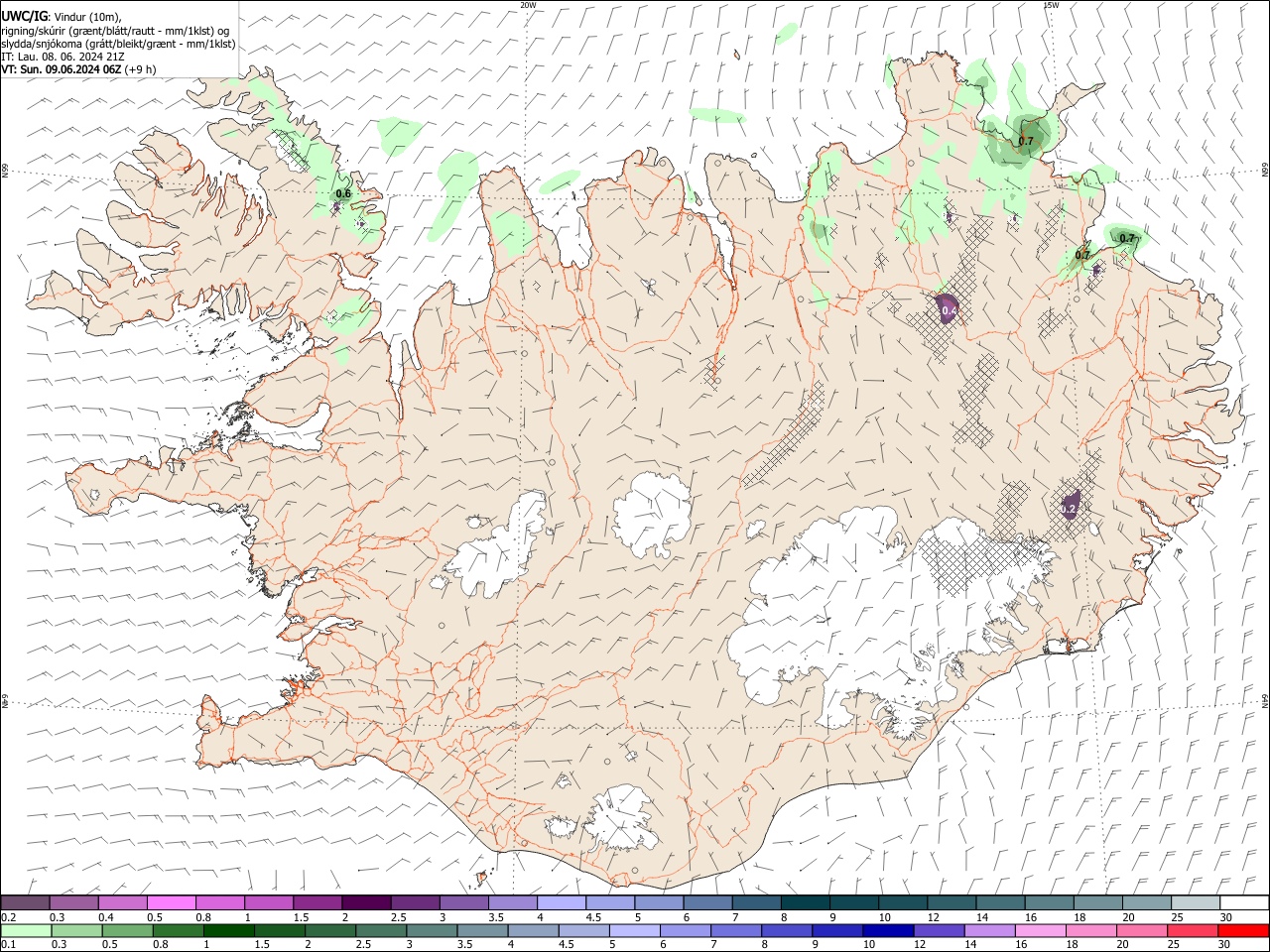Select the "slydda/snjókoma" sleet and snow description line
Viewport: 1270px width, 952px height.
pos(119,44)
